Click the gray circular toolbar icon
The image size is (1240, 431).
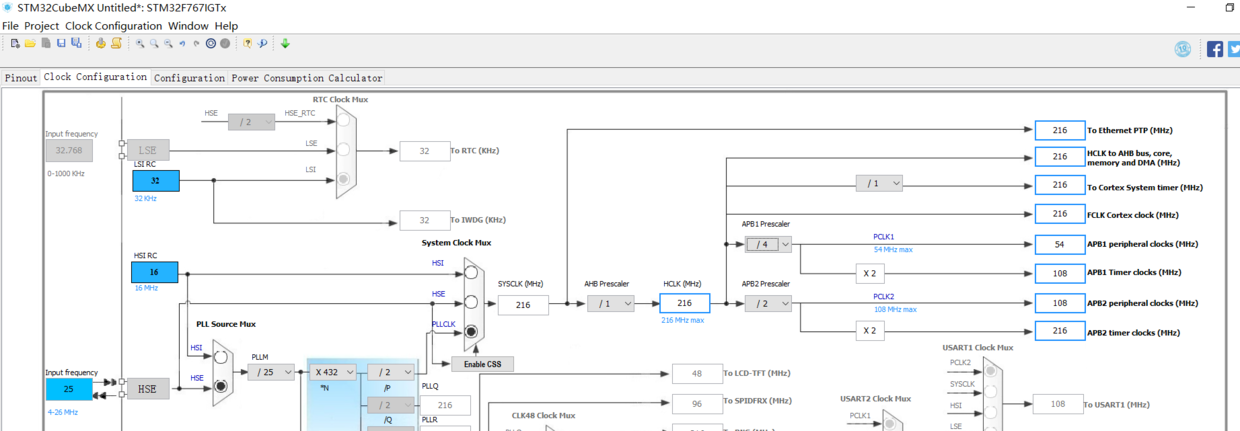(225, 44)
